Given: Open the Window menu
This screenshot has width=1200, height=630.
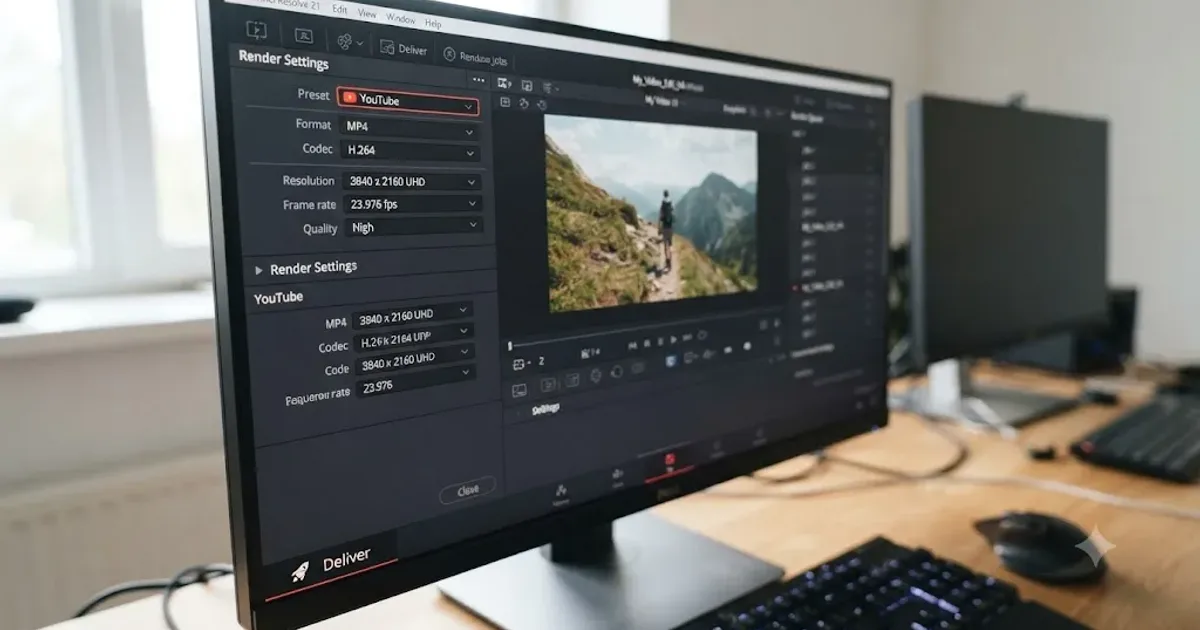Looking at the screenshot, I should tap(400, 19).
